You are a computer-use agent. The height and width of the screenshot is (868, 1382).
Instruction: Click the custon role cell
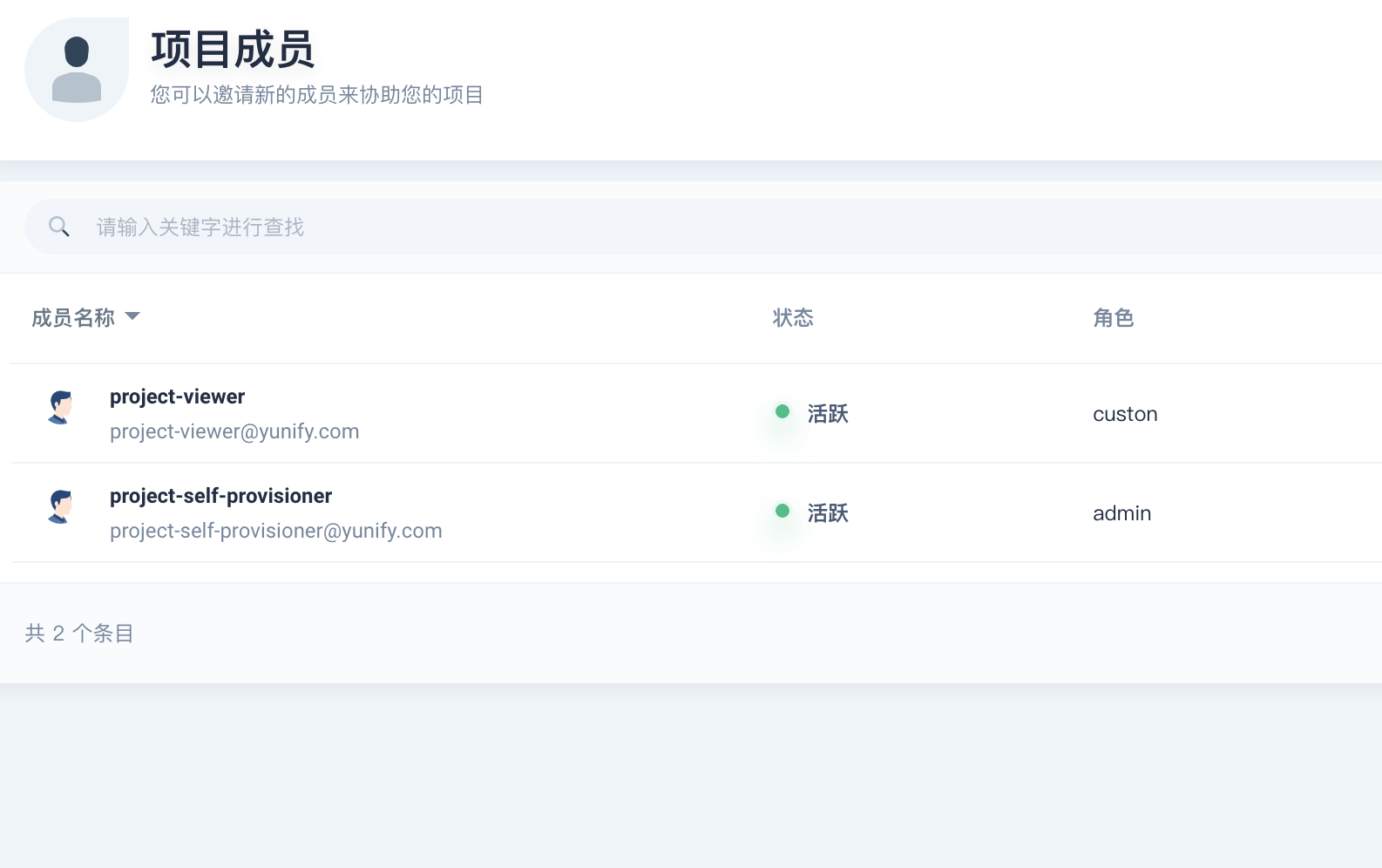pyautogui.click(x=1125, y=414)
